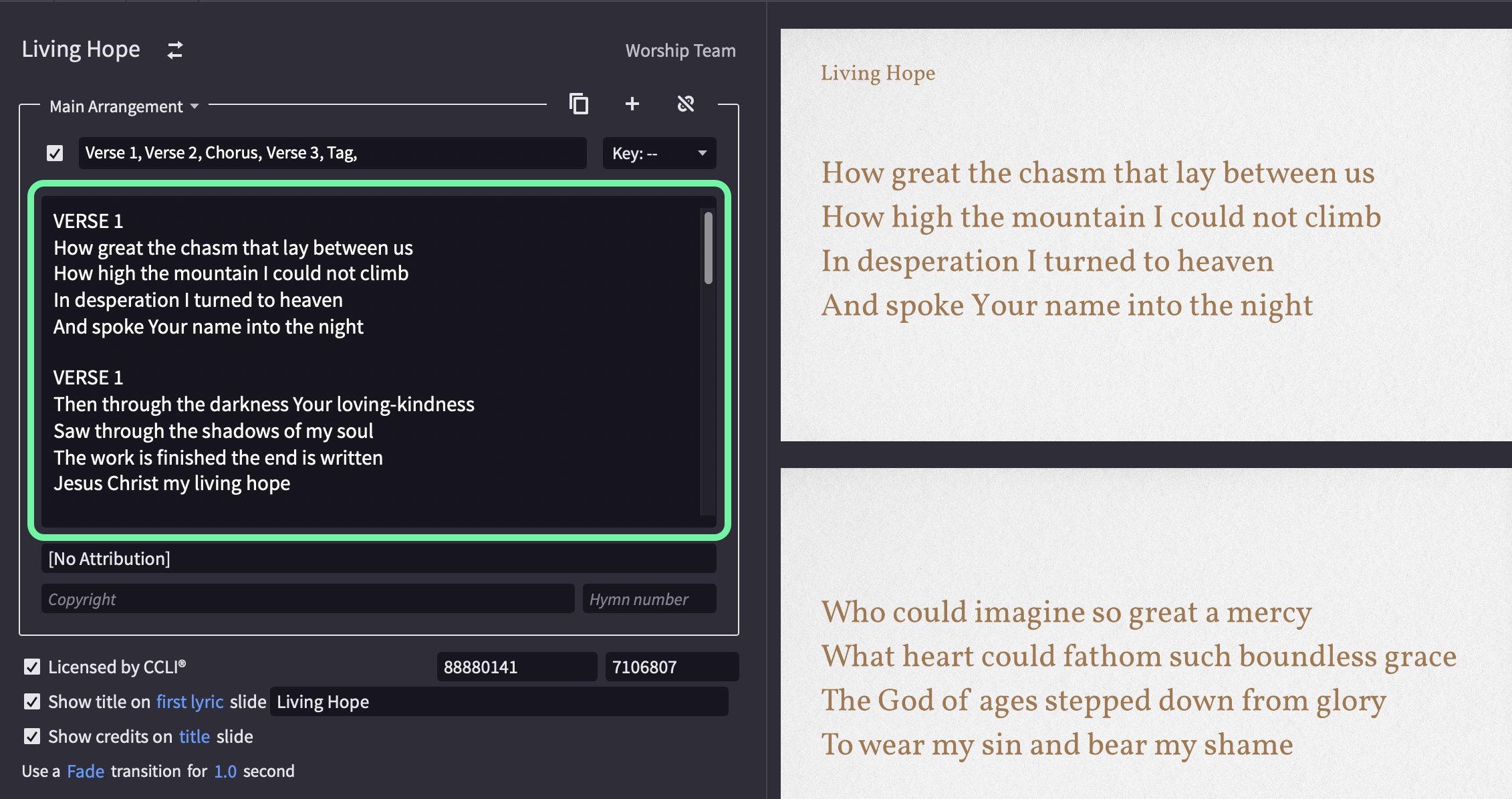Click the lyrics editor scrollbar thumb
The height and width of the screenshot is (799, 1512).
(x=708, y=247)
